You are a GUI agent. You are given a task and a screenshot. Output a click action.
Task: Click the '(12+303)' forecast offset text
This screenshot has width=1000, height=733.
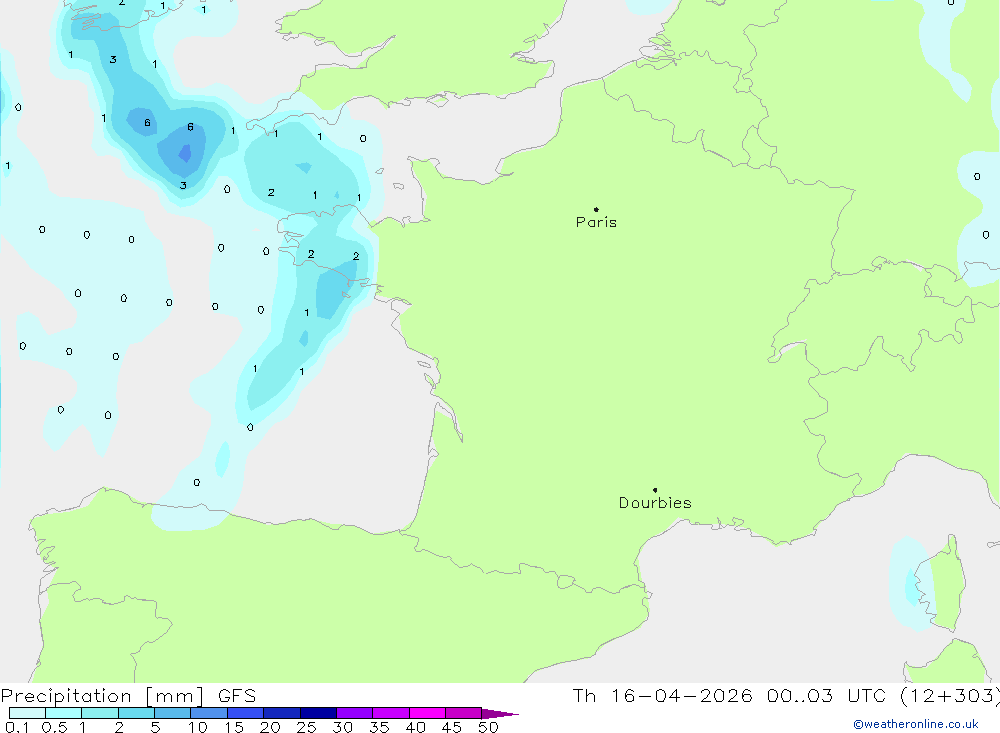(x=949, y=695)
